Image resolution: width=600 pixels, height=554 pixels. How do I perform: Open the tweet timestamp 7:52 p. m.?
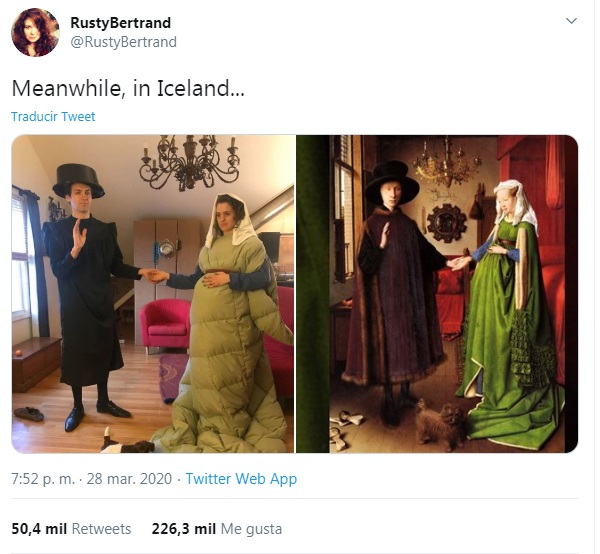click(43, 479)
